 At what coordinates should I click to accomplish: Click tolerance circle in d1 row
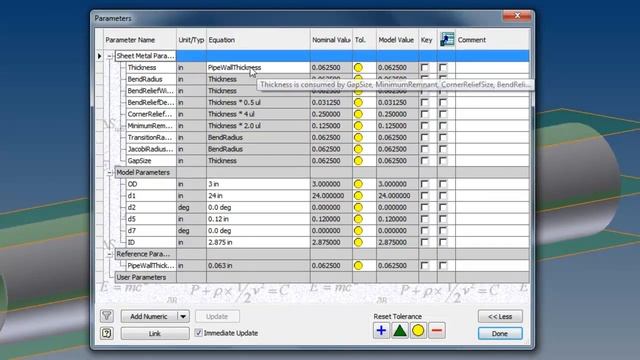point(358,196)
